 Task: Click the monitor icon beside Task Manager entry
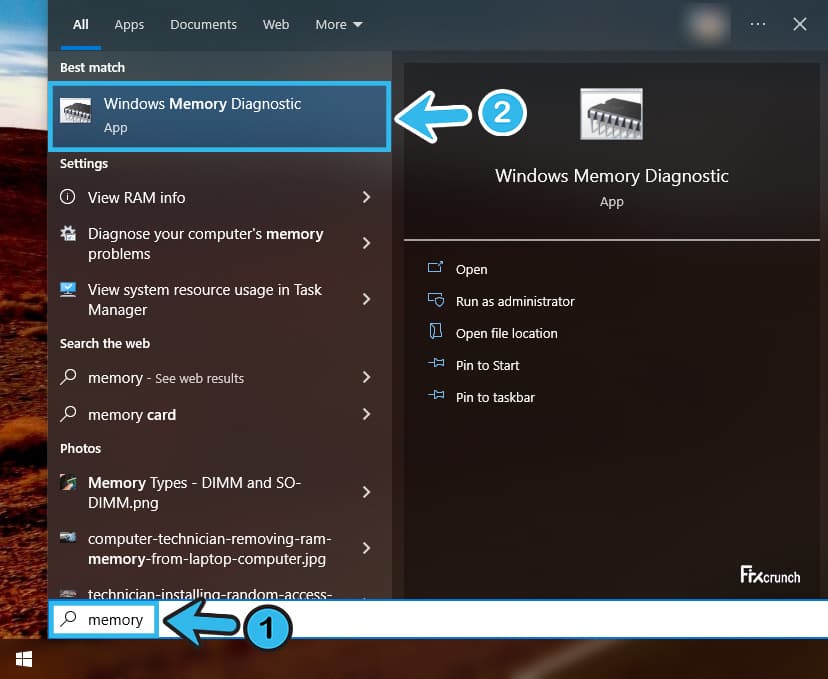(68, 289)
